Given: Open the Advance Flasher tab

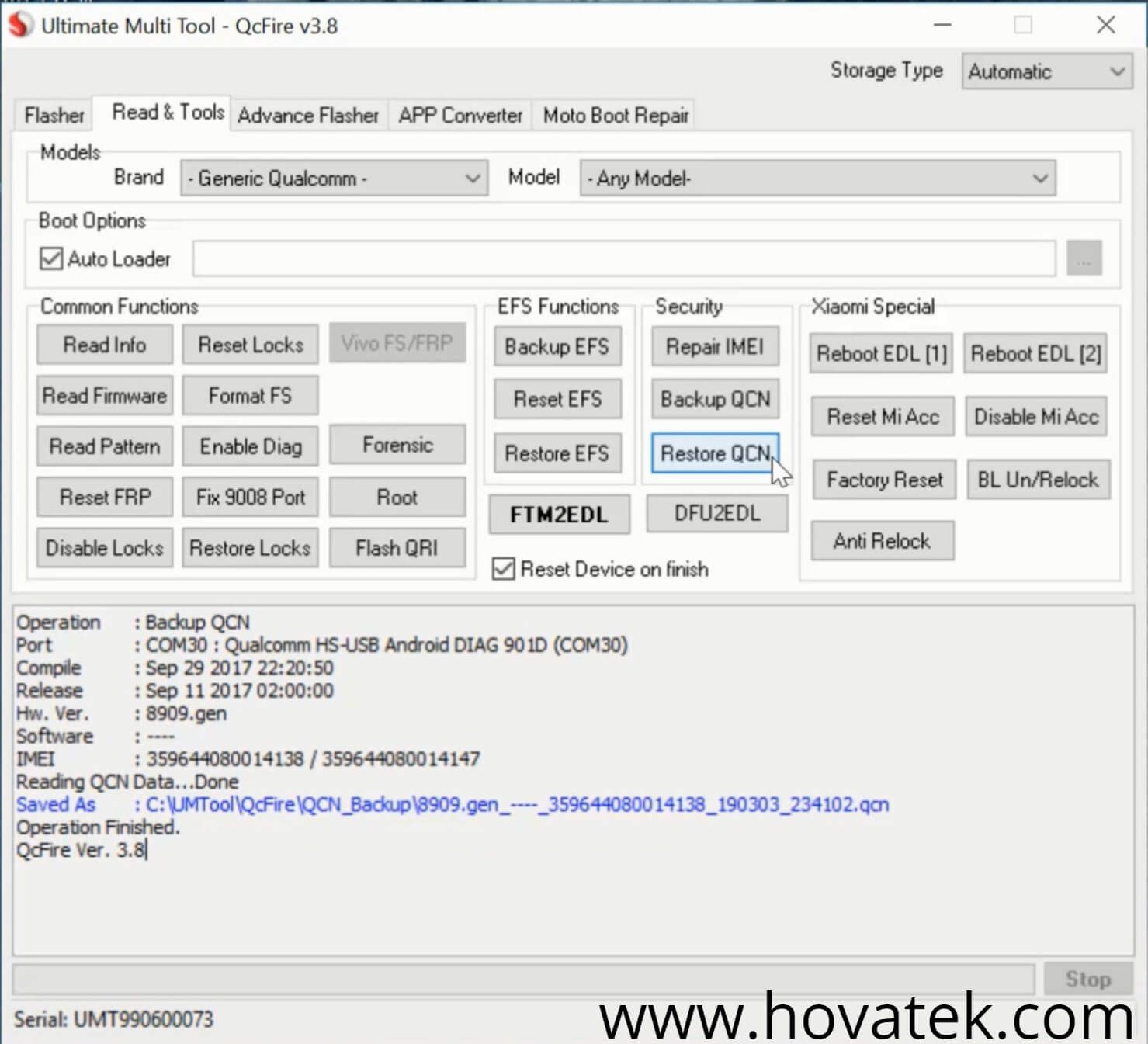Looking at the screenshot, I should 308,115.
